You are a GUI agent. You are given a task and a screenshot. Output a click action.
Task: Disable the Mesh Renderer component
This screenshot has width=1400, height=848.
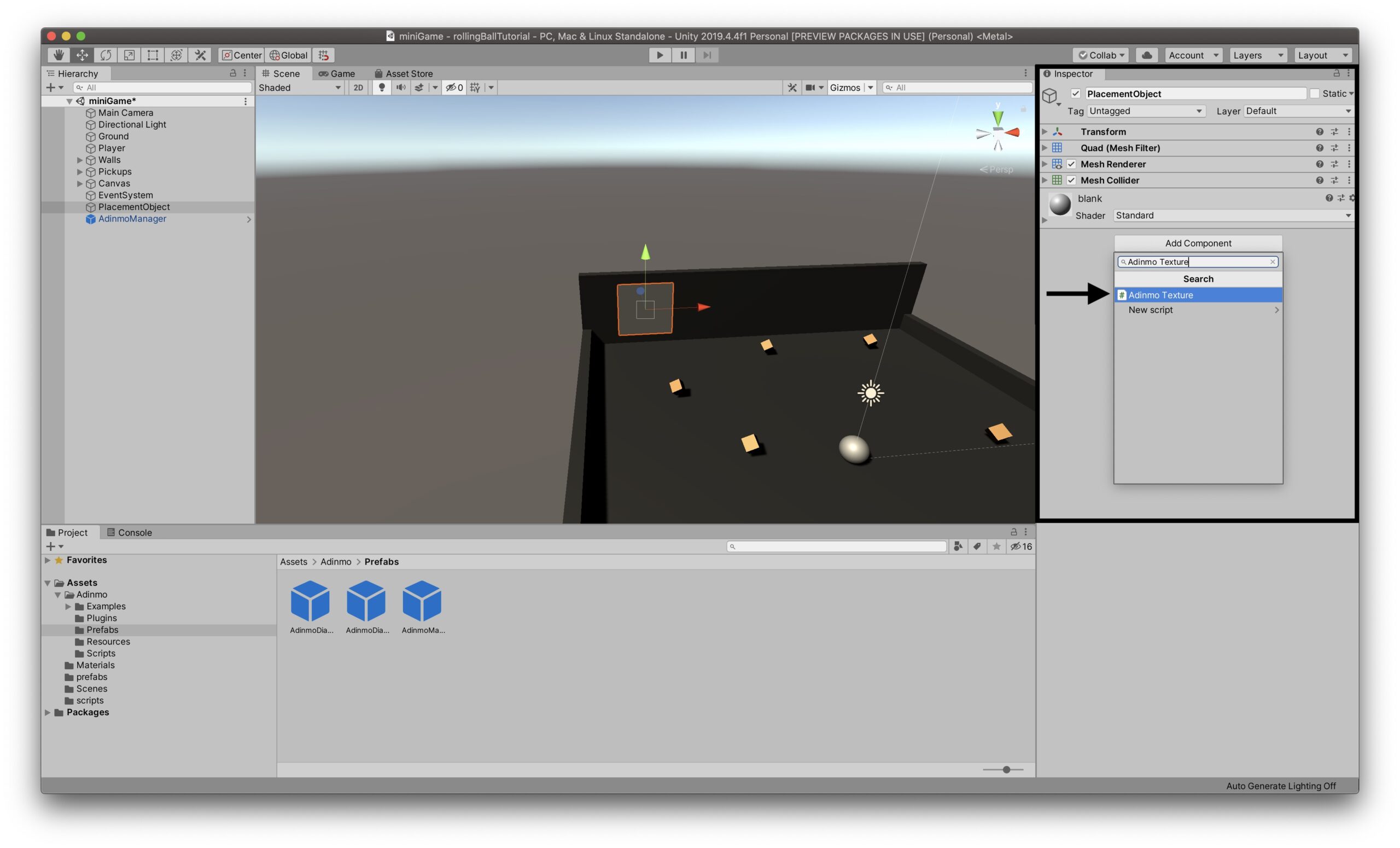click(x=1071, y=164)
